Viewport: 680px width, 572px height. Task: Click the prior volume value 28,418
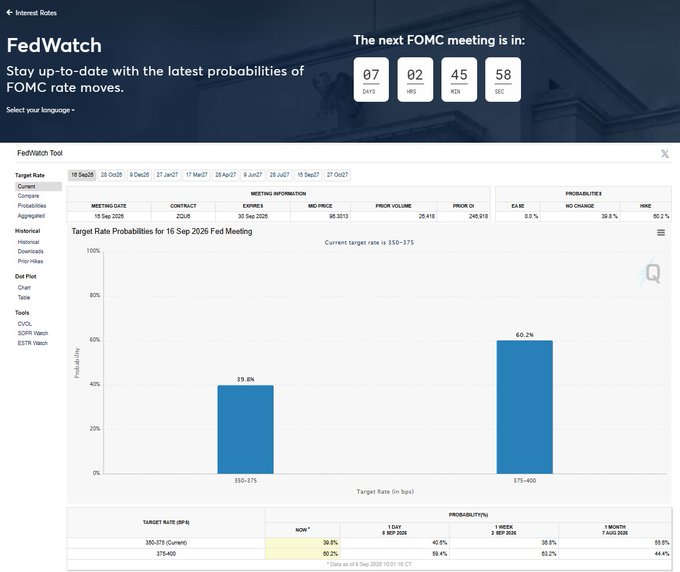(427, 216)
